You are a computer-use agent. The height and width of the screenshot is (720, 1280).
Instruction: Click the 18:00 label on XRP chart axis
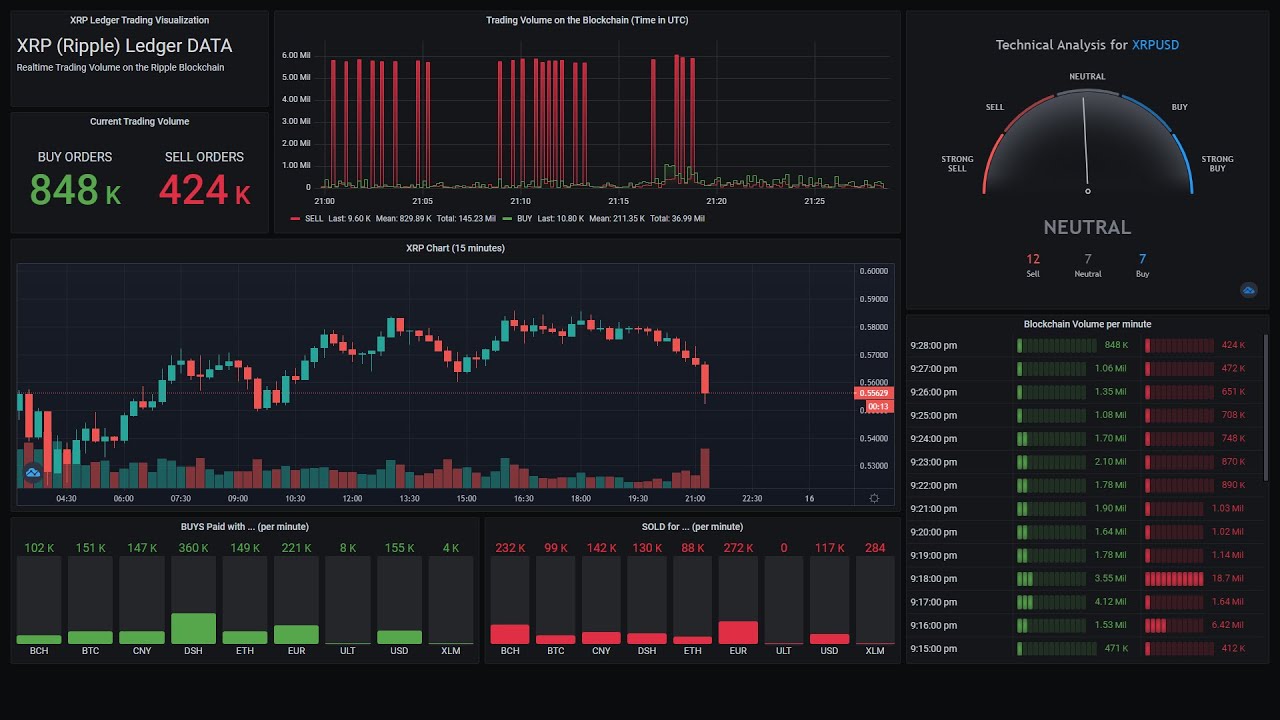[x=580, y=498]
